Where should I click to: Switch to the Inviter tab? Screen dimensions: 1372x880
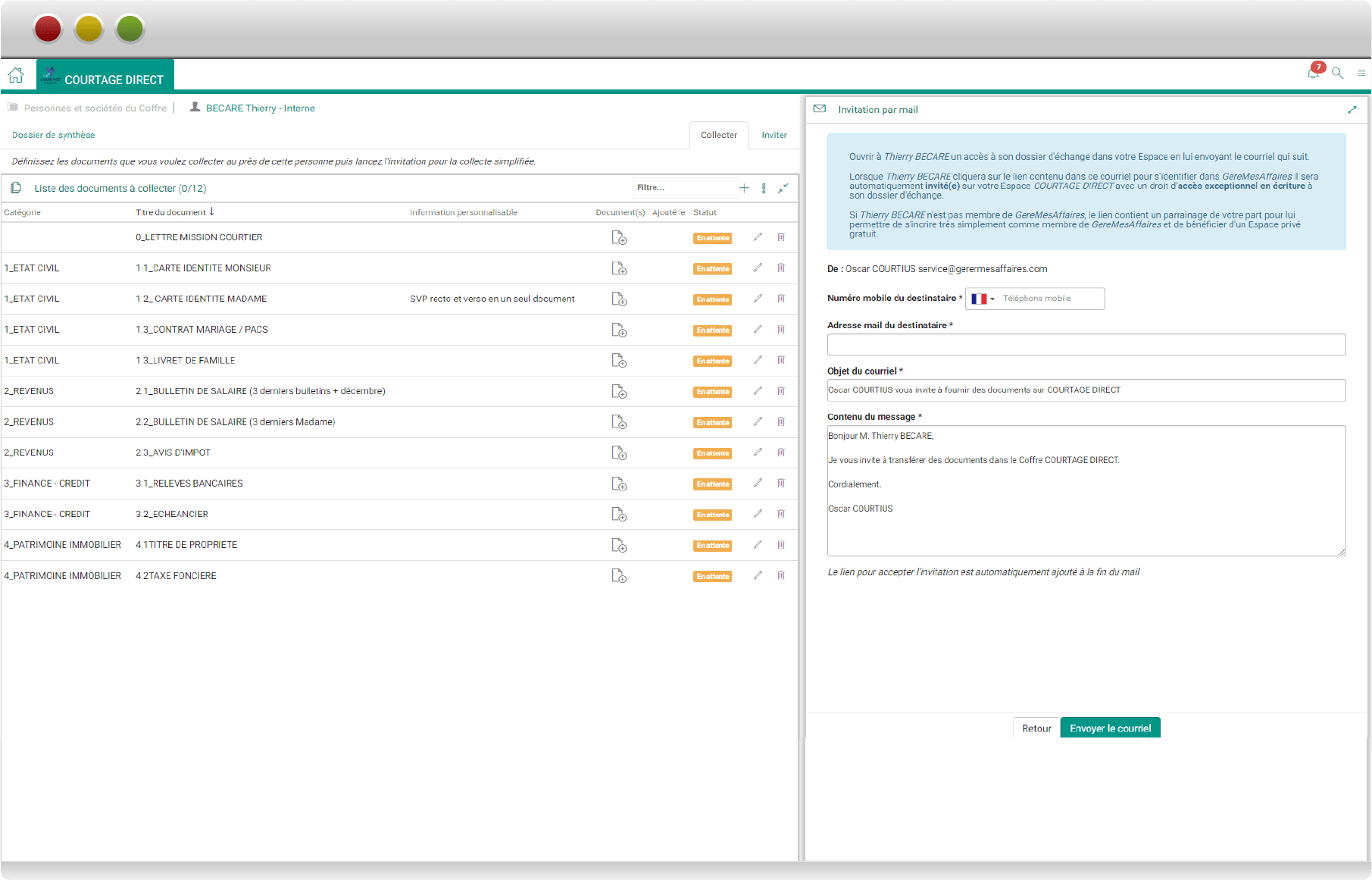(x=774, y=135)
